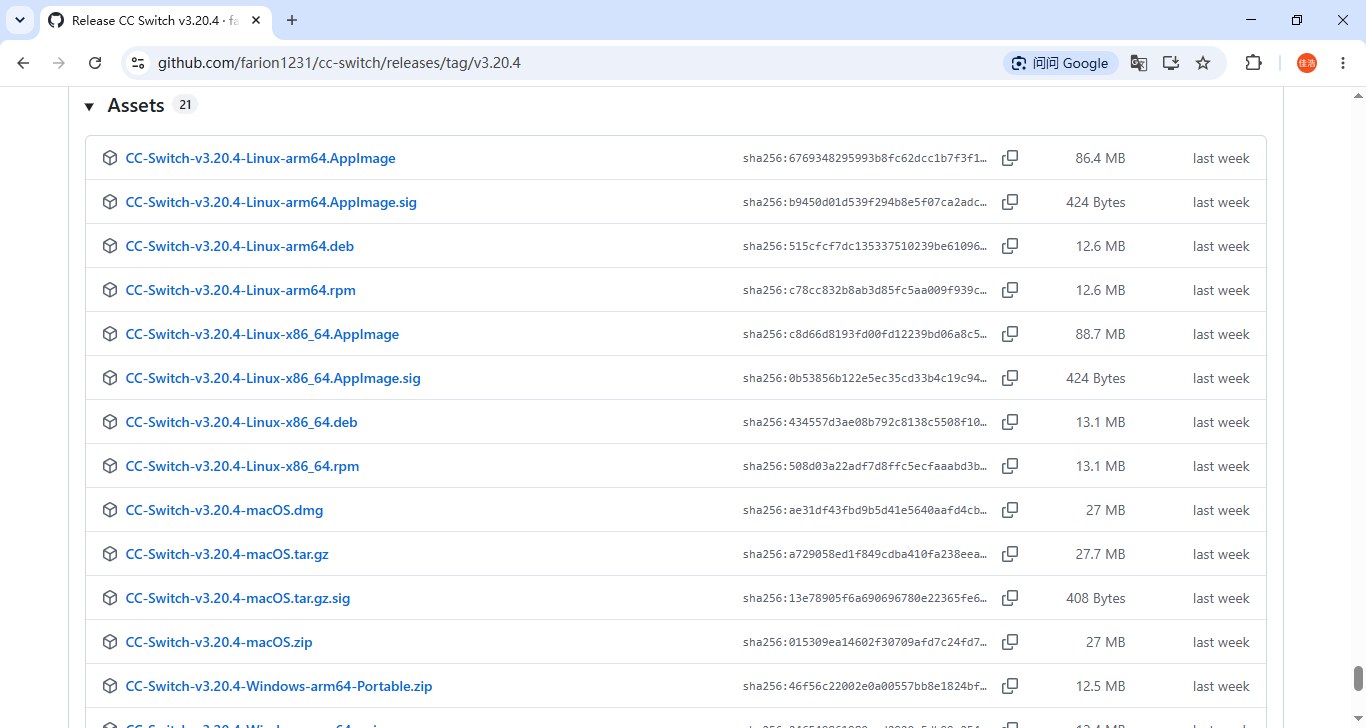Download CC-Switch-v3.20.4-macOS.tar.gz
Viewport: 1366px width, 728px height.
(x=227, y=554)
